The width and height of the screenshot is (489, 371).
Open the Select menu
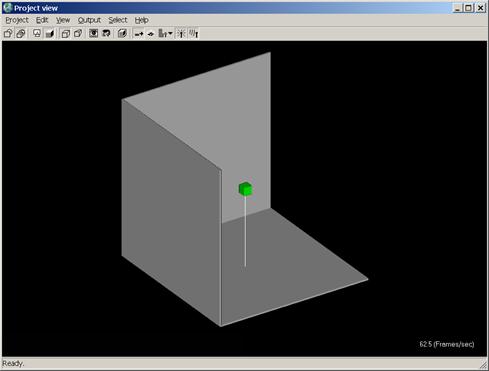[118, 20]
